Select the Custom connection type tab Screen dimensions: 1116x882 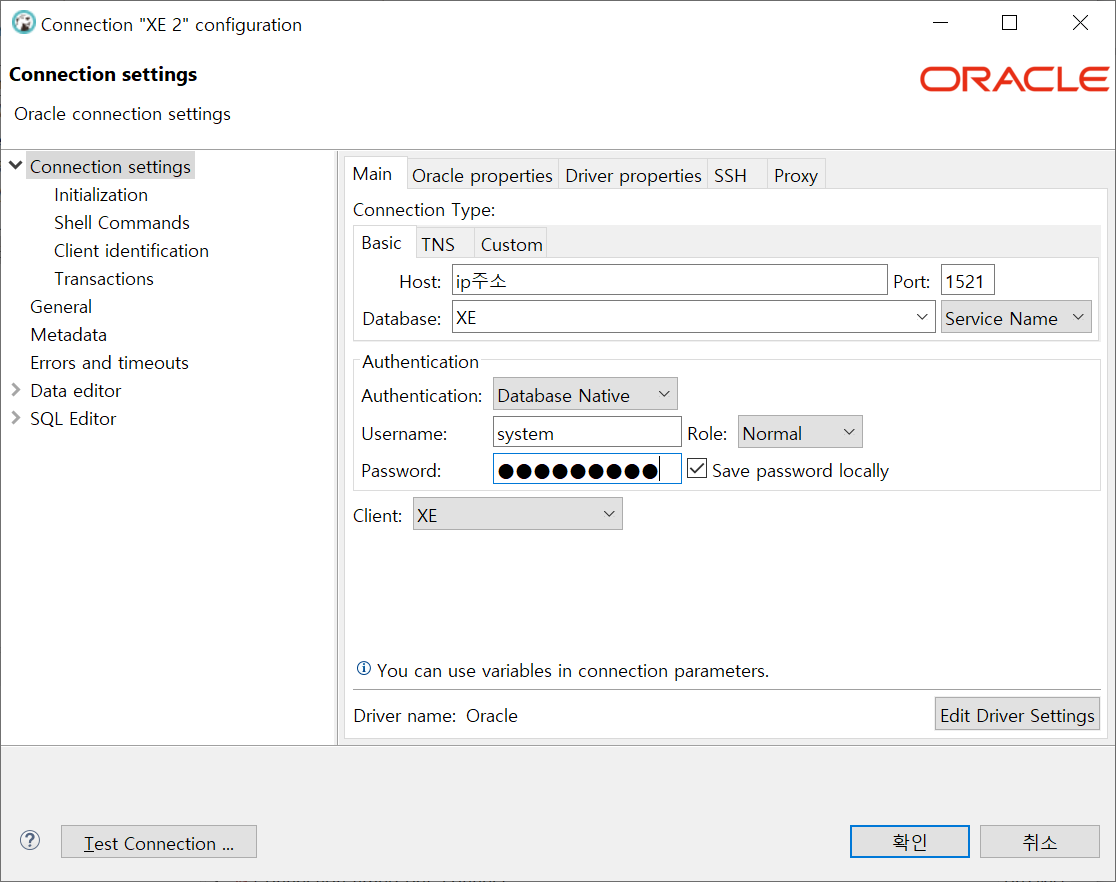(x=512, y=244)
